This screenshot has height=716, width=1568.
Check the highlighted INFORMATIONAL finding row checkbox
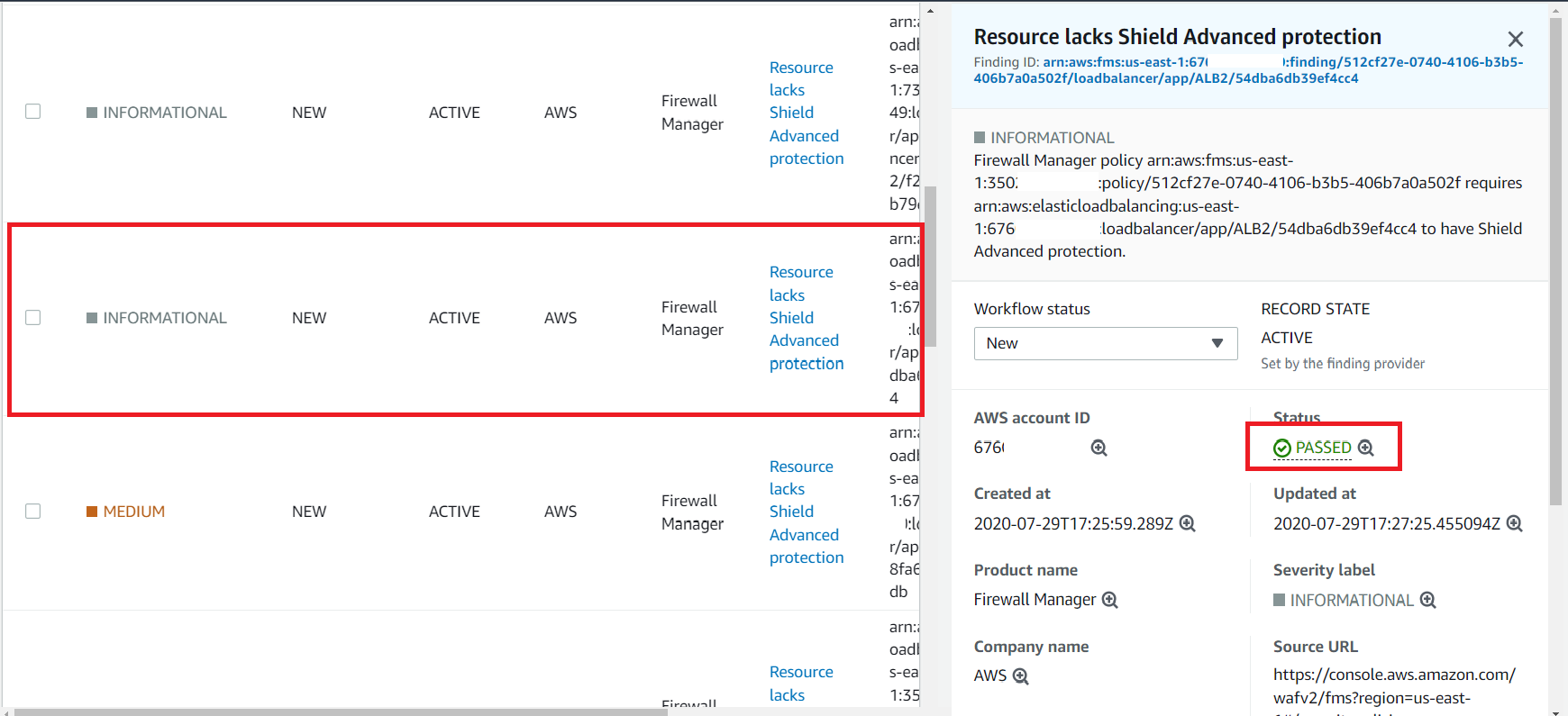(33, 317)
